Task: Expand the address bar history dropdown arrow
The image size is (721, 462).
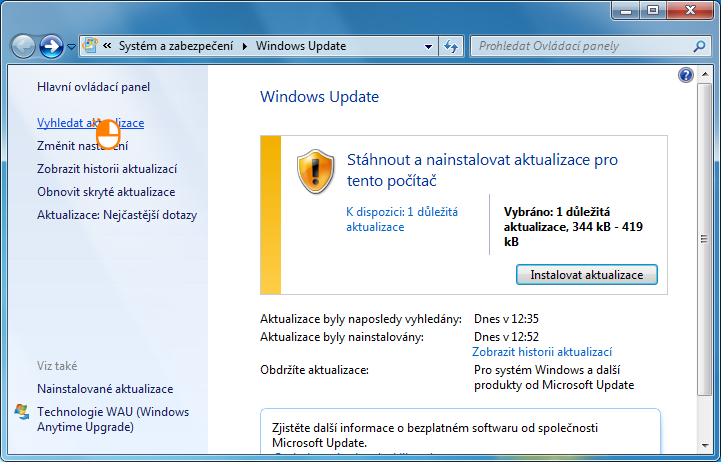Action: pos(428,46)
